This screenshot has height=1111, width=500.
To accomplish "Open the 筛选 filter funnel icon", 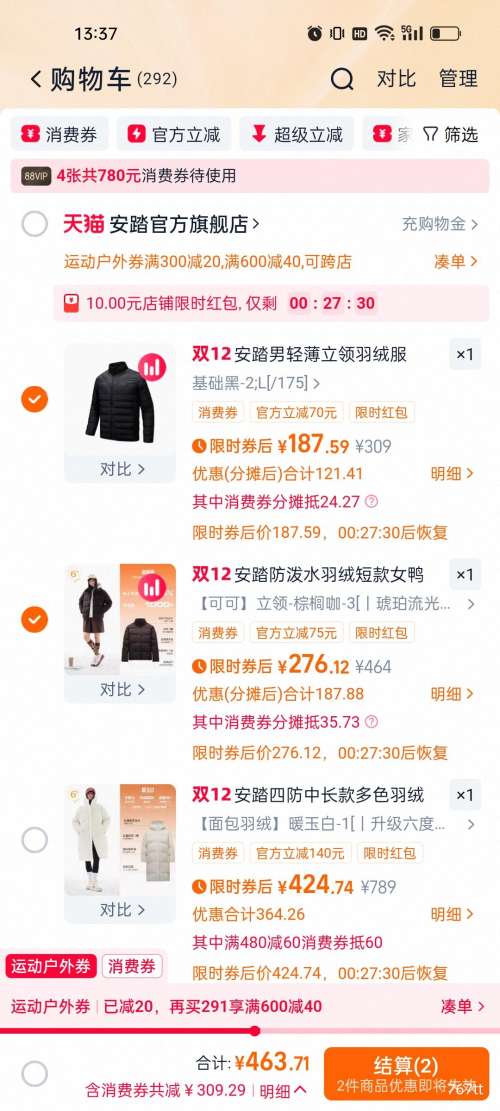I will click(x=430, y=135).
